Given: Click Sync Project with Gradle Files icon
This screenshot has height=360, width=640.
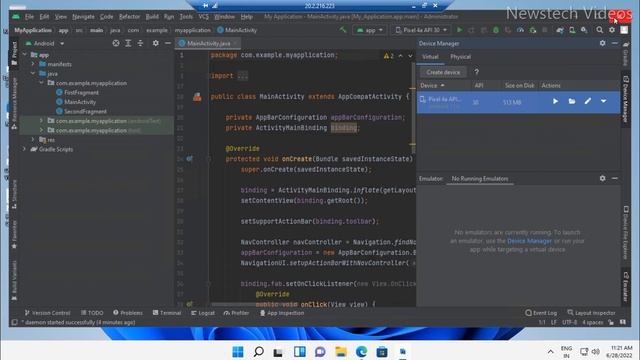Looking at the screenshot, I should 560,30.
